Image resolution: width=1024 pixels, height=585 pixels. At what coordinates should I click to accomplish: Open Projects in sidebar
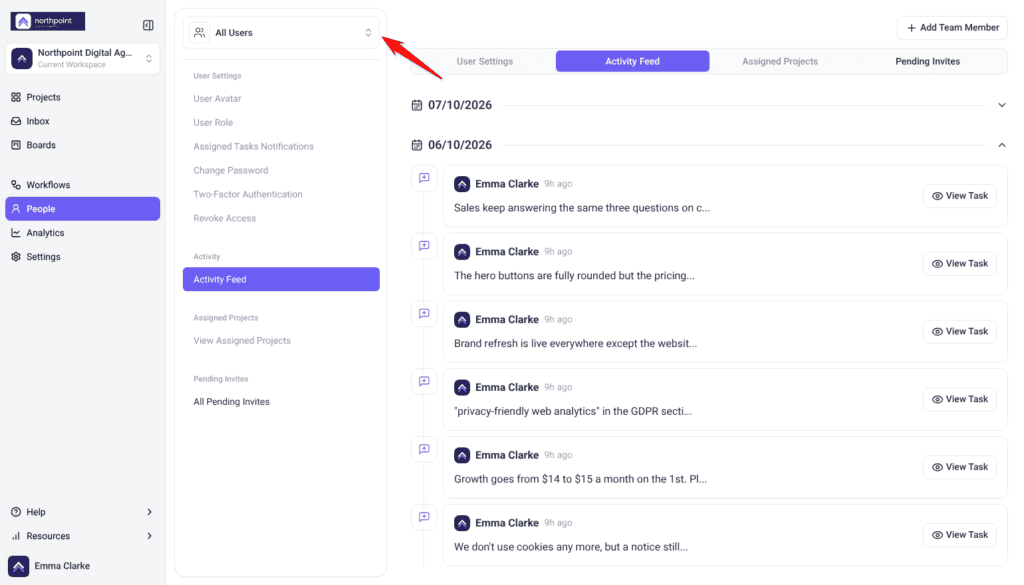tap(82, 97)
